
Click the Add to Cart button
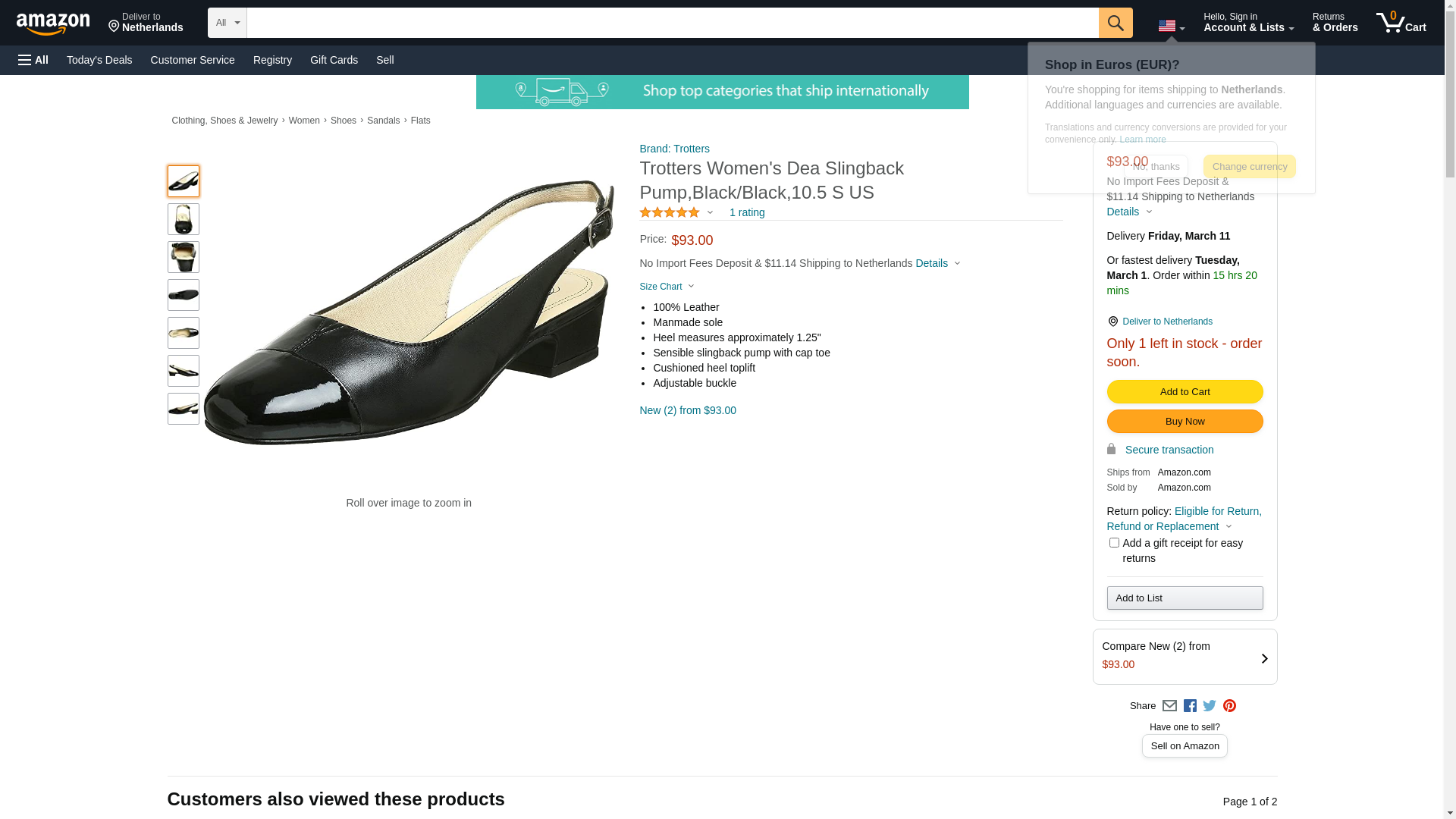1185,392
